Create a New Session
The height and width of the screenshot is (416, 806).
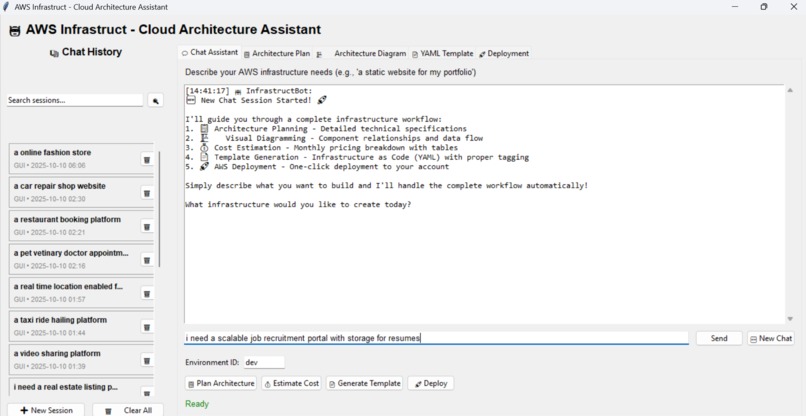(x=46, y=410)
